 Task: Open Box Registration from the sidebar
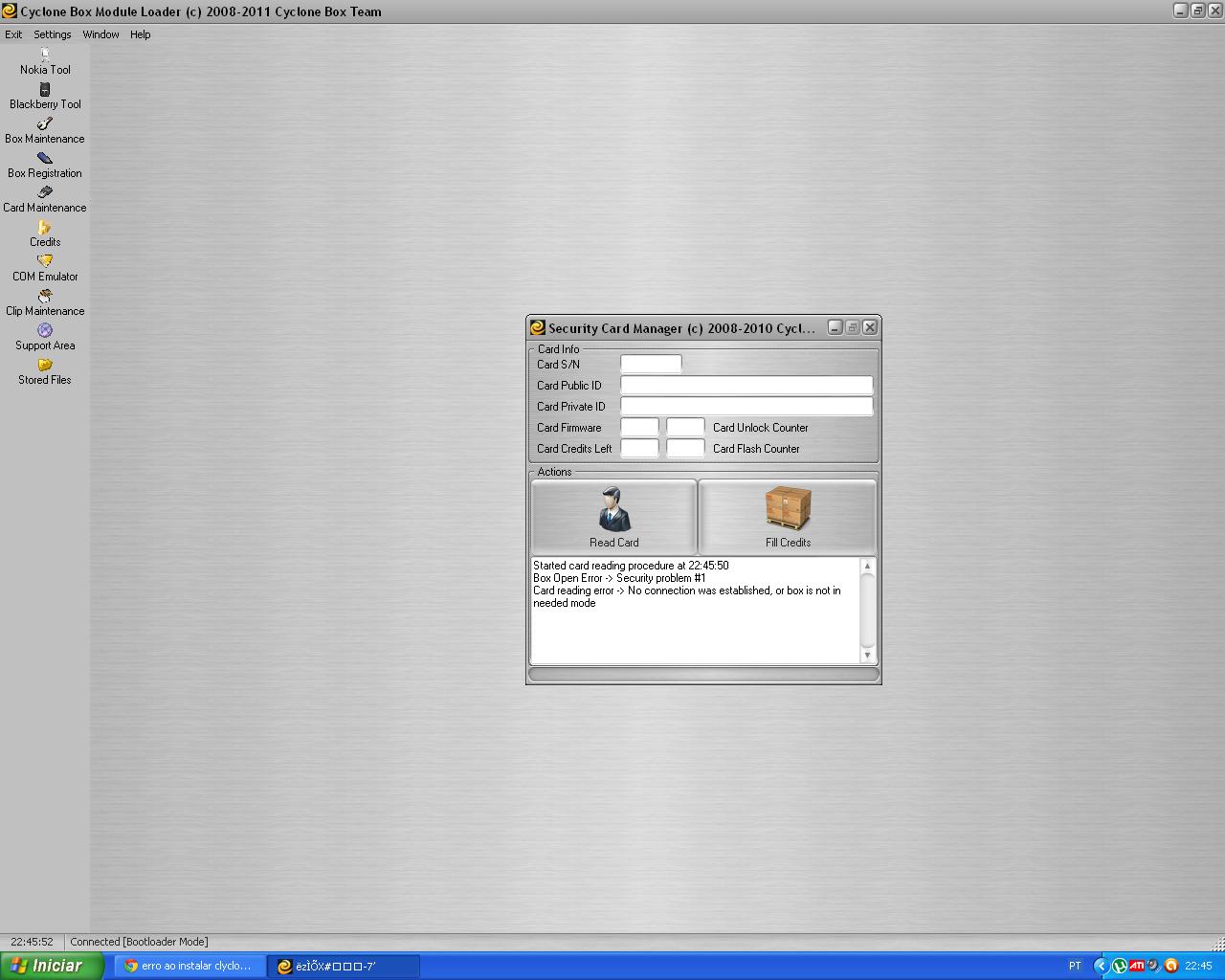coord(45,166)
